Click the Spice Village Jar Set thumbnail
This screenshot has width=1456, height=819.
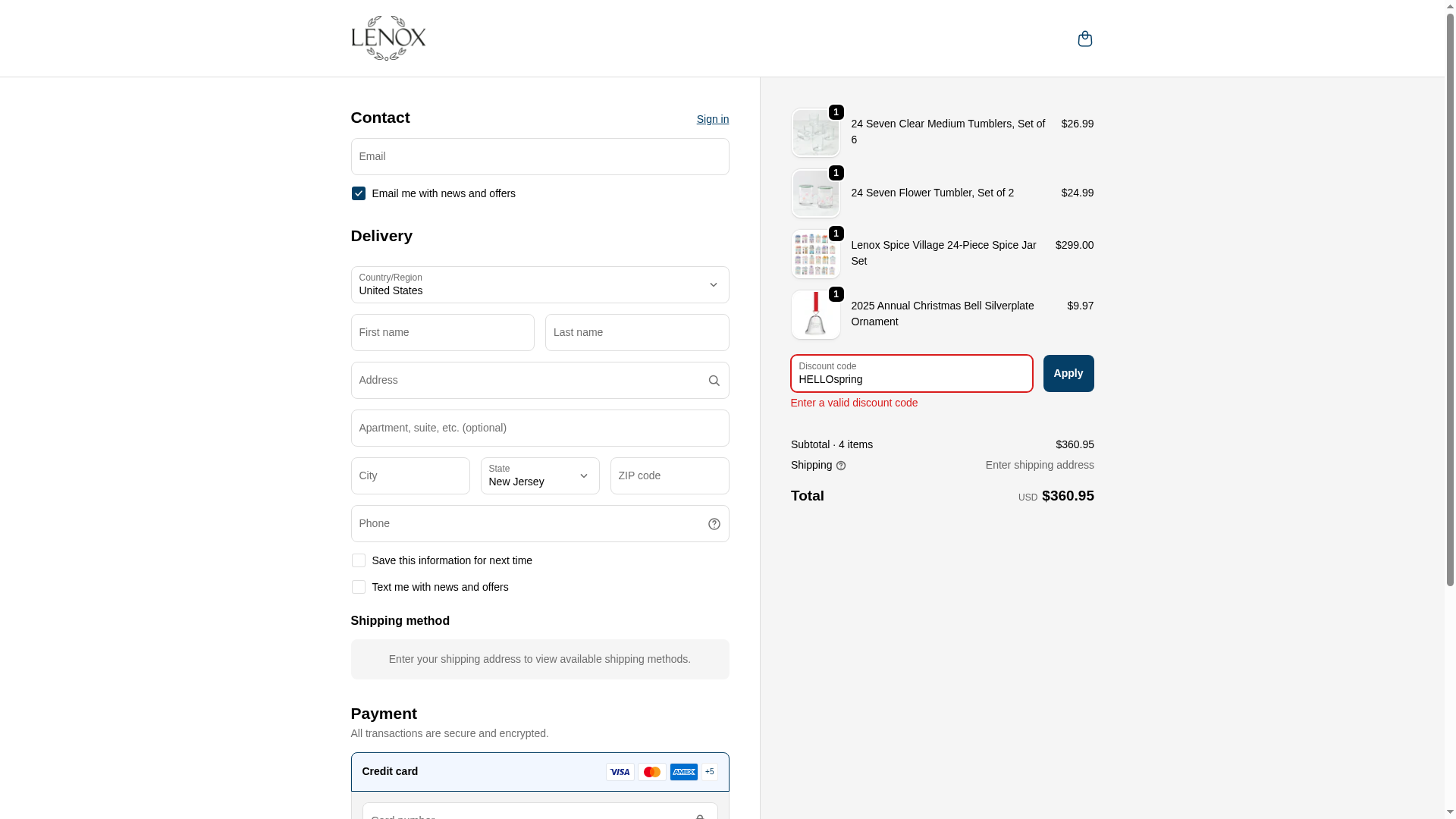coord(816,254)
